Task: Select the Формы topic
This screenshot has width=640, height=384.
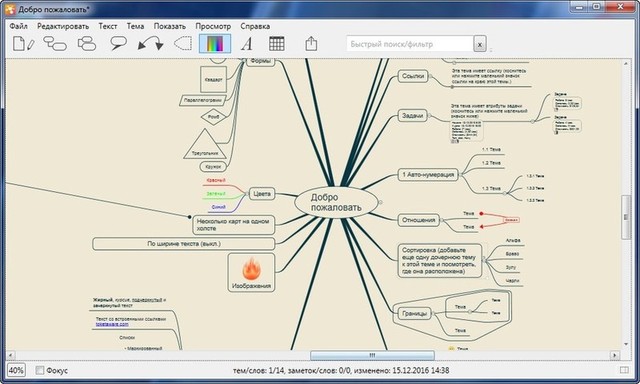Action: pos(260,61)
